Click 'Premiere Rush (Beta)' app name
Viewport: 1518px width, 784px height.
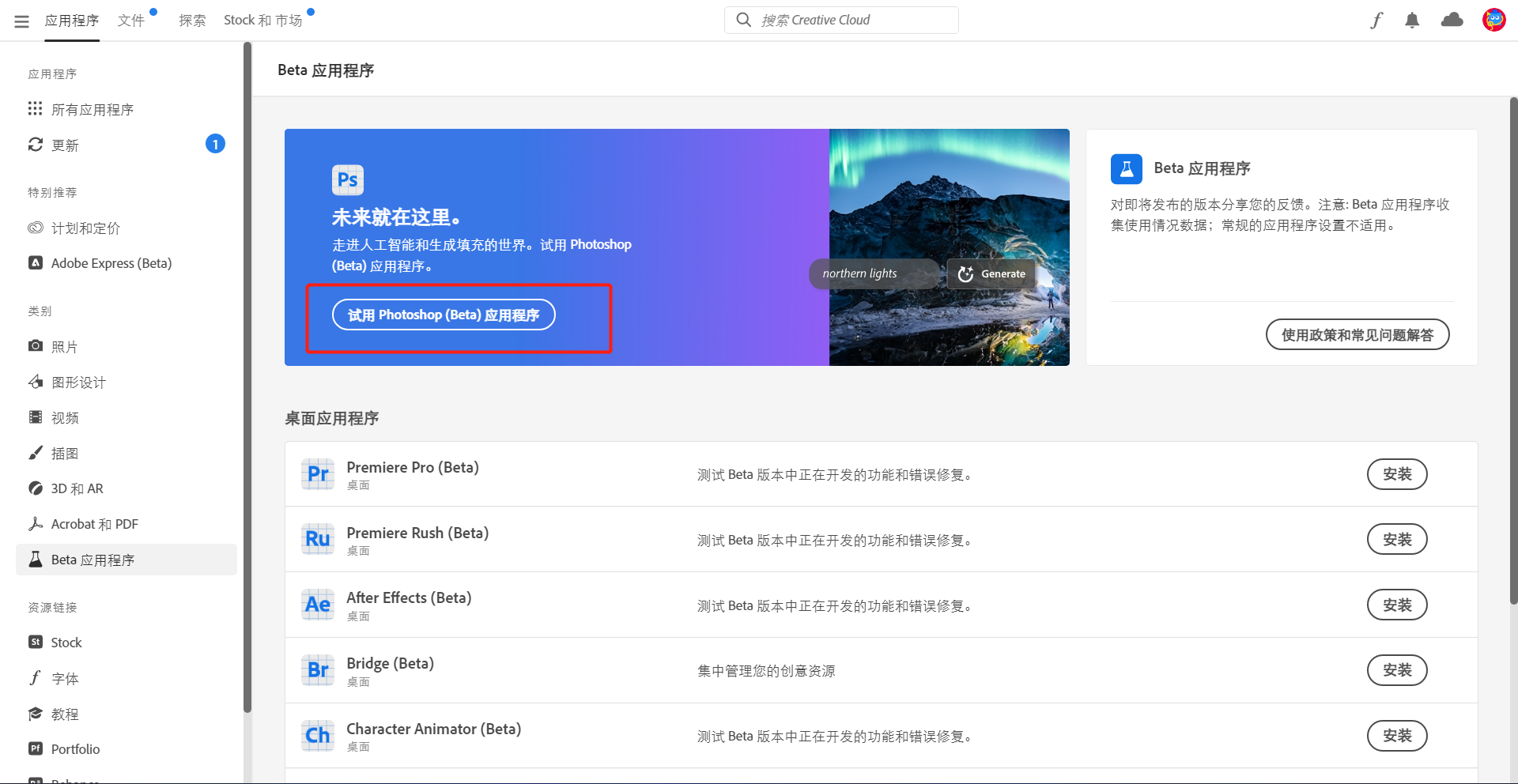click(x=417, y=533)
